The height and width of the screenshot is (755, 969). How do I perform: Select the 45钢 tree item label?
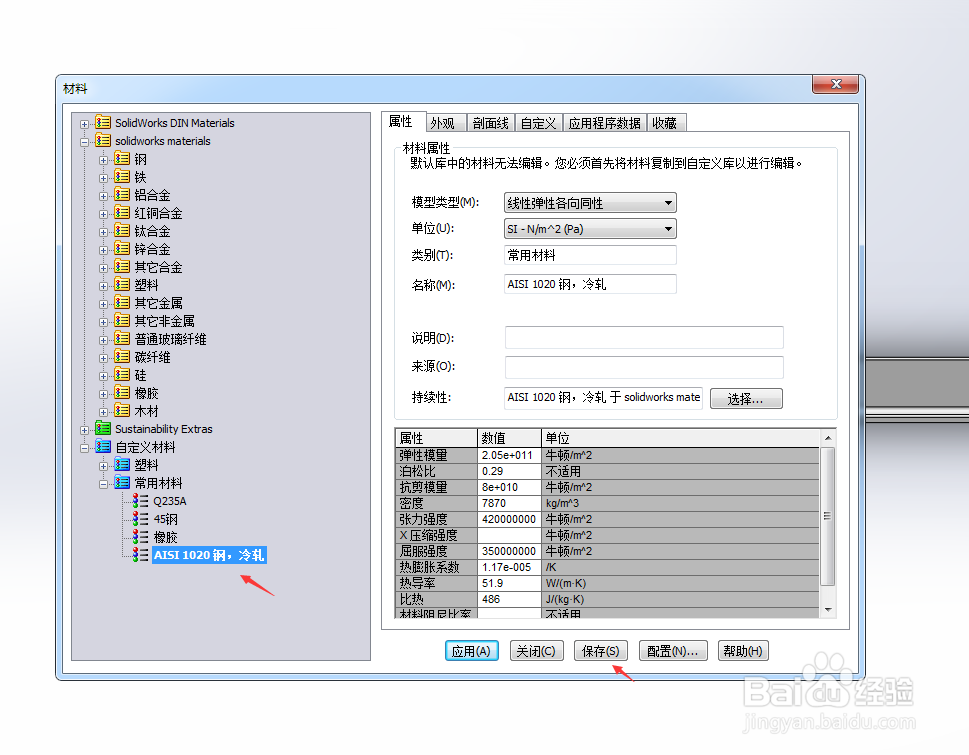pos(166,519)
